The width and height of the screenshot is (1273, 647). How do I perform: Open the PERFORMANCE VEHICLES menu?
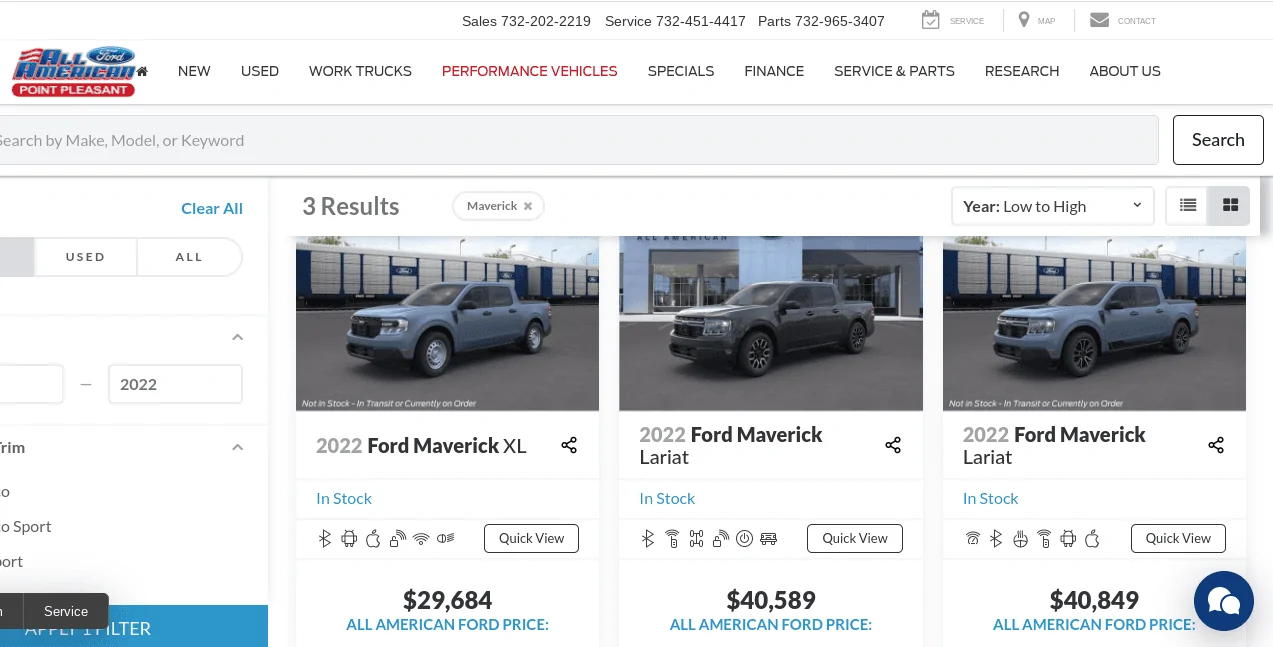click(529, 71)
